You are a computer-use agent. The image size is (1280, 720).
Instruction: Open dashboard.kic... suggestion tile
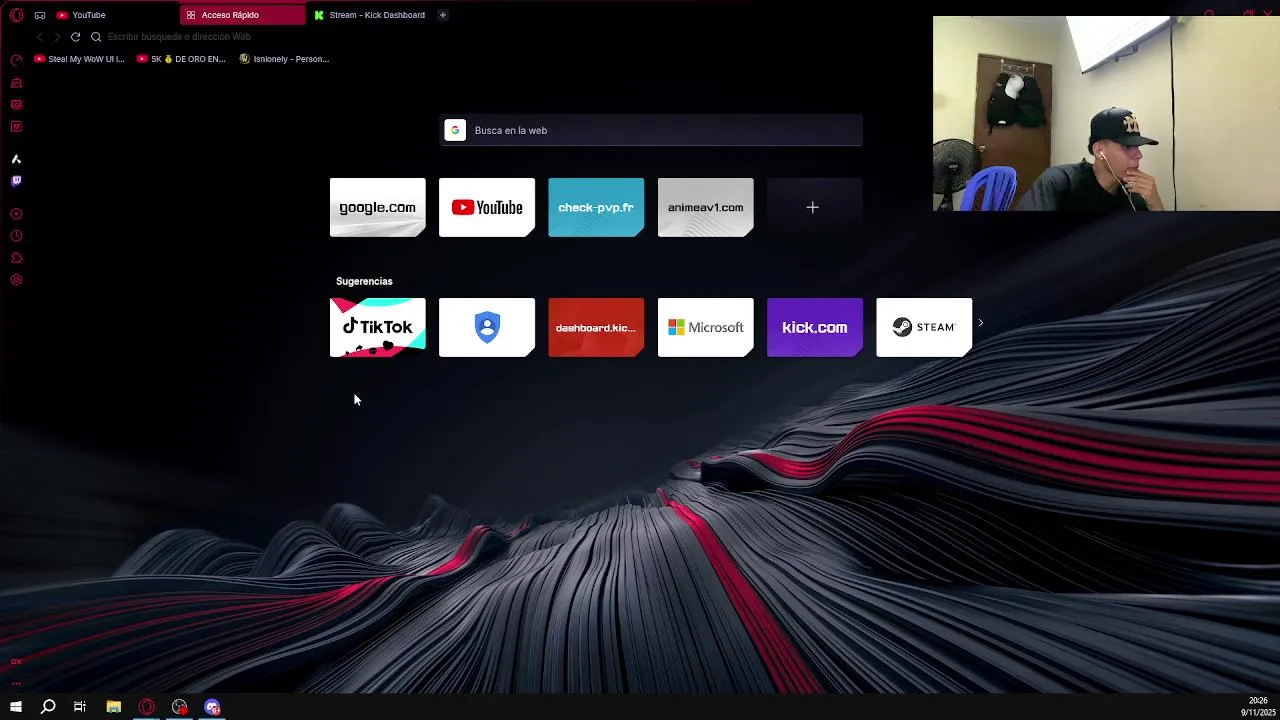click(596, 327)
